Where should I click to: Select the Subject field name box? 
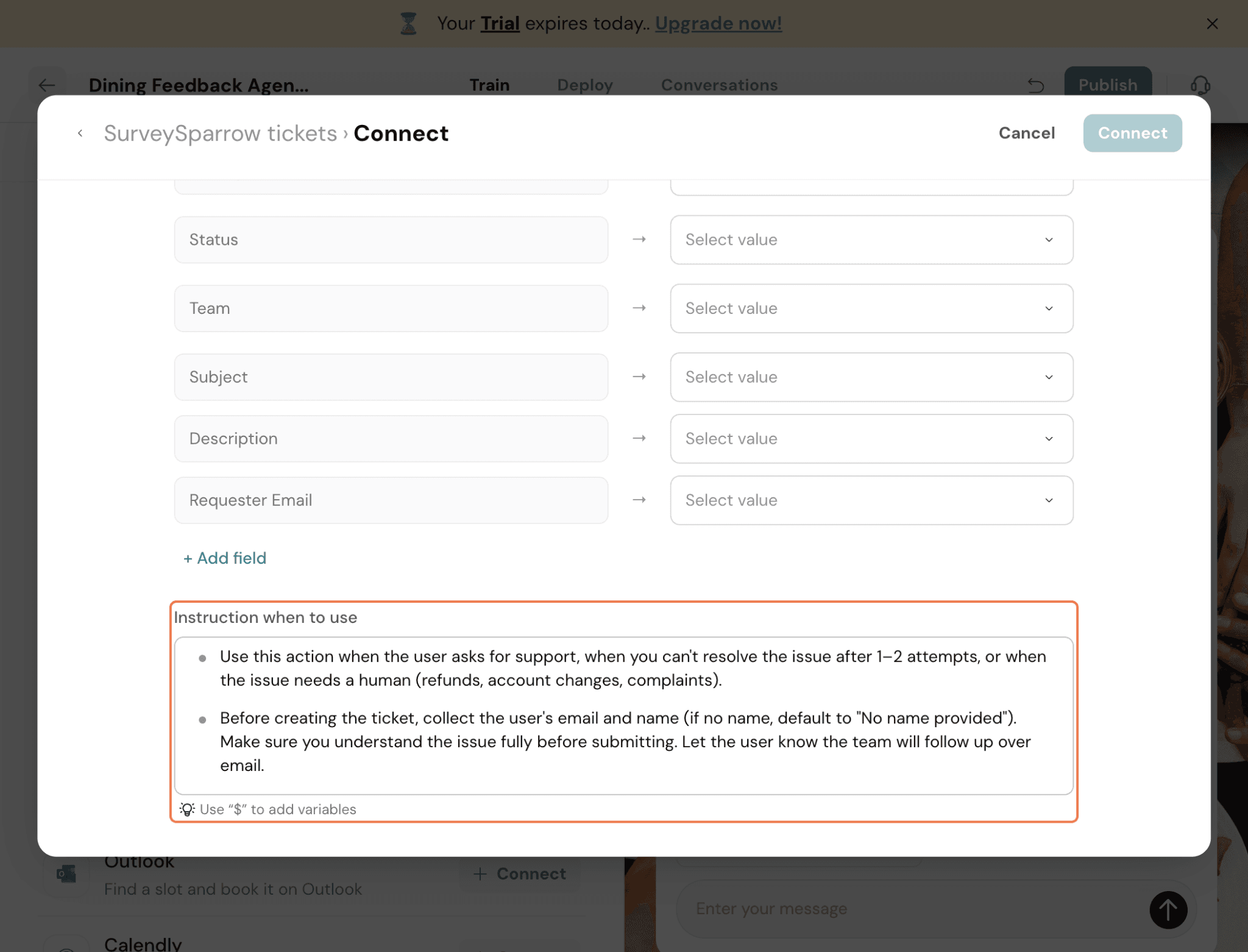coord(391,377)
